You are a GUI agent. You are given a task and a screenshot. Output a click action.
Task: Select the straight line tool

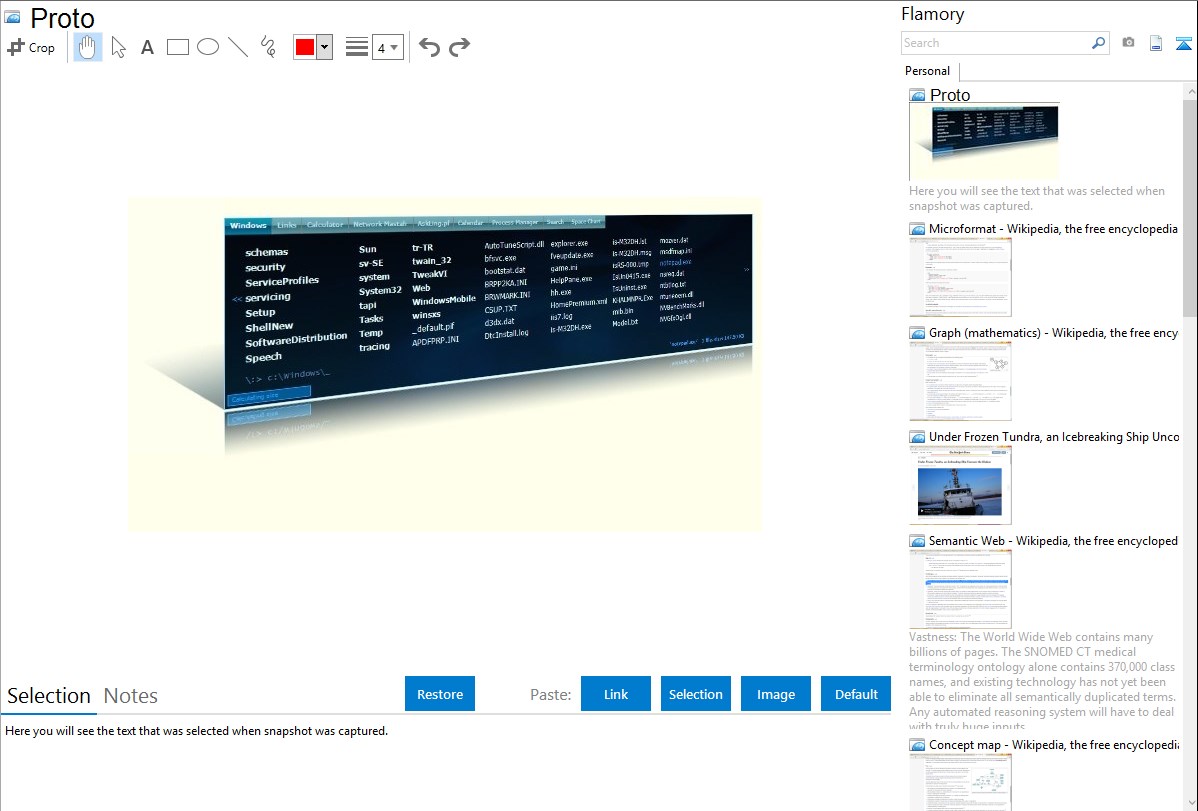(x=237, y=47)
